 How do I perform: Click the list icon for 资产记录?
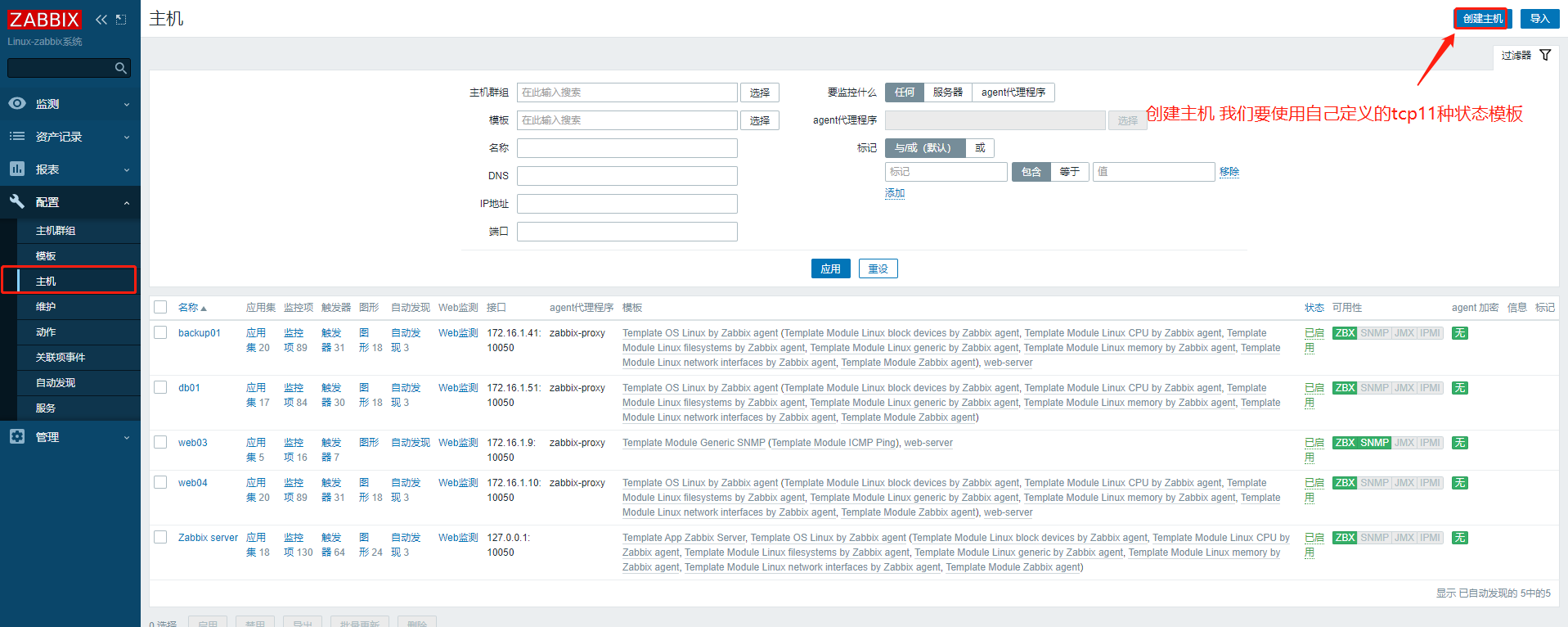tap(17, 136)
